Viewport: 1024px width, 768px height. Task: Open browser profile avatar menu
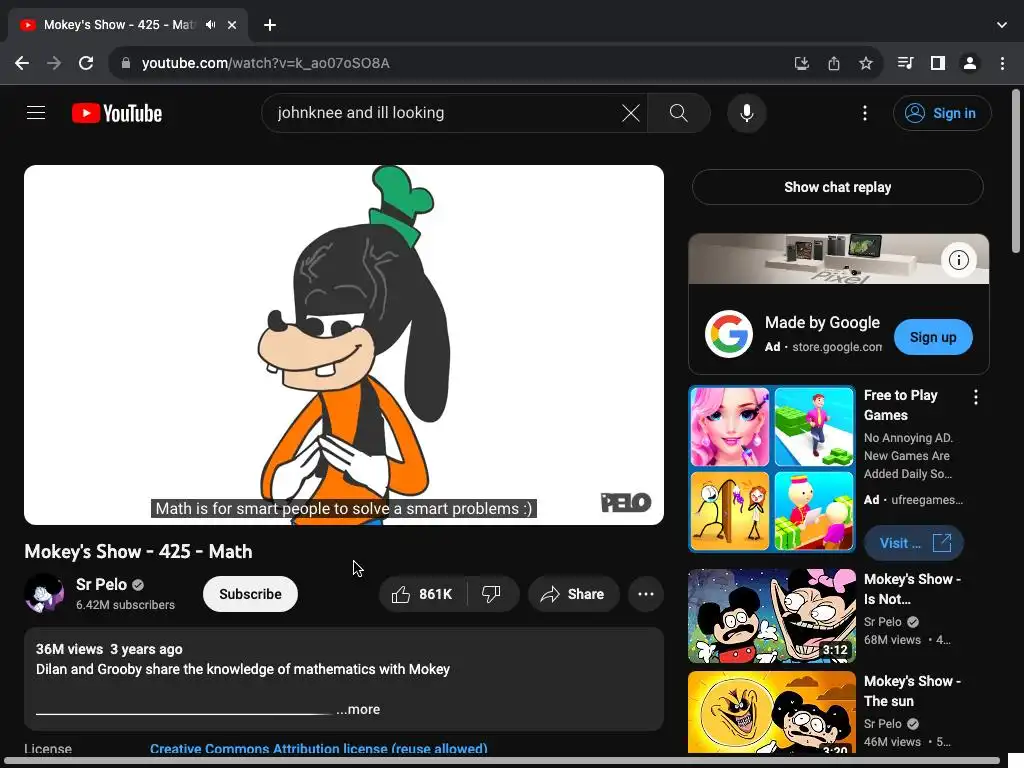[970, 63]
